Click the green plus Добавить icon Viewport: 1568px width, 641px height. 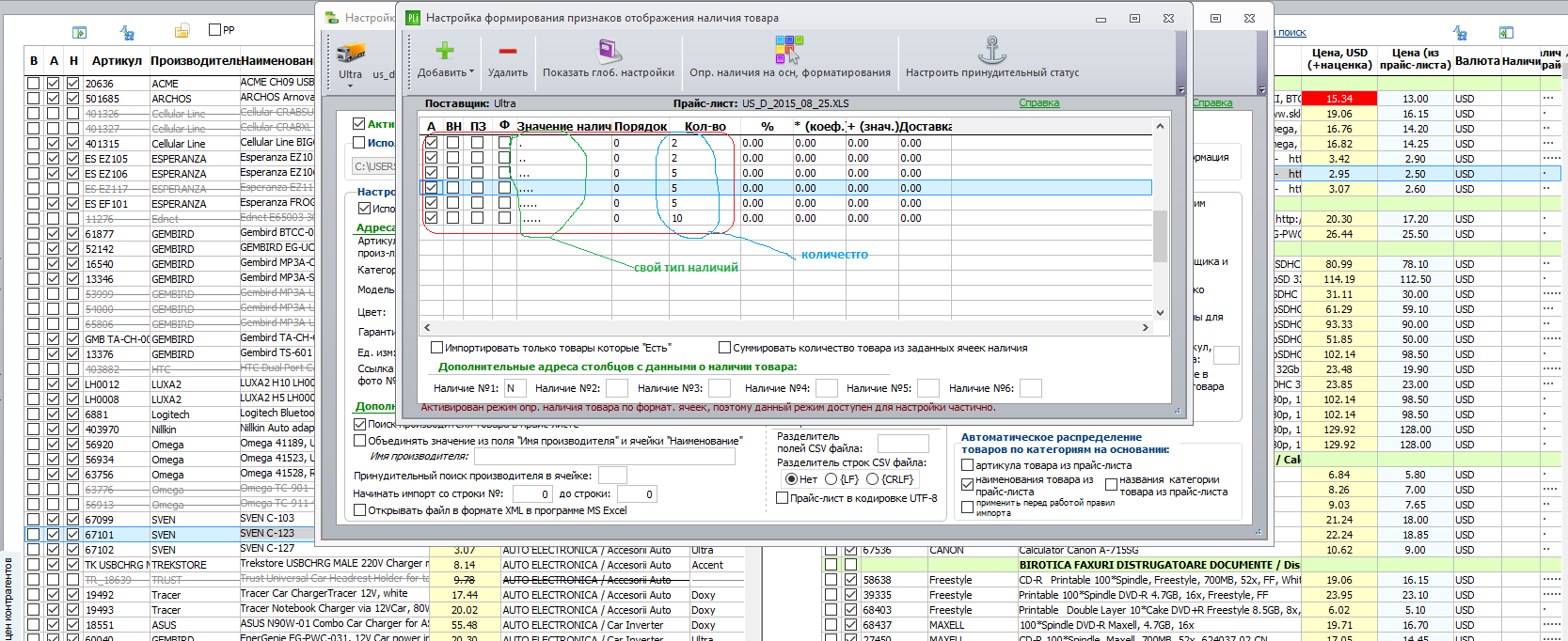pos(445,51)
